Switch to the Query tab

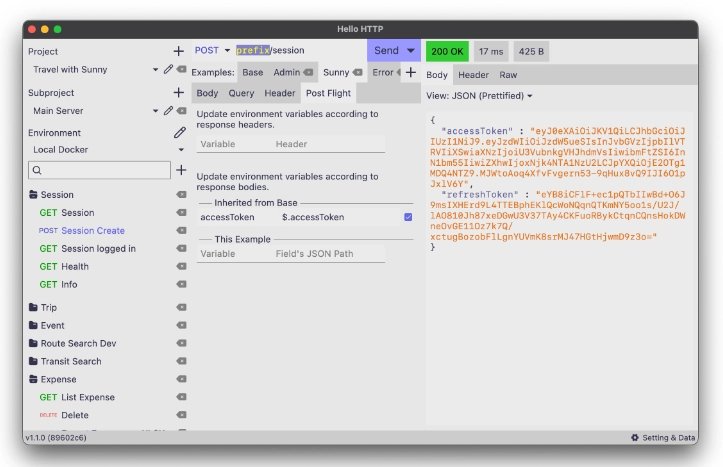[x=241, y=93]
